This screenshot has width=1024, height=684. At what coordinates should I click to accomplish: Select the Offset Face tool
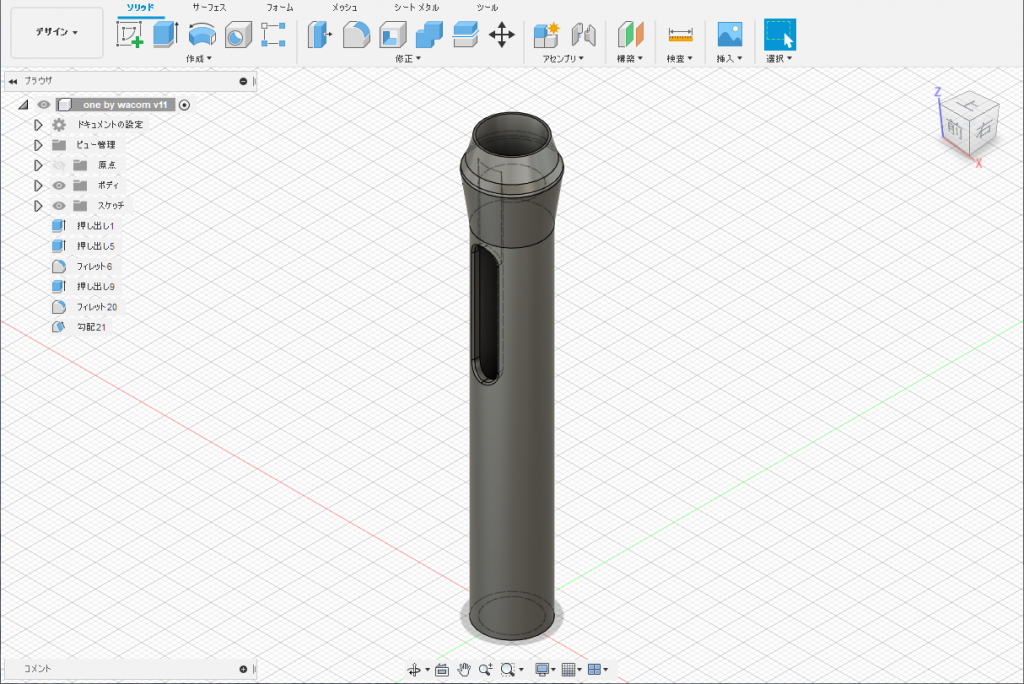(465, 35)
